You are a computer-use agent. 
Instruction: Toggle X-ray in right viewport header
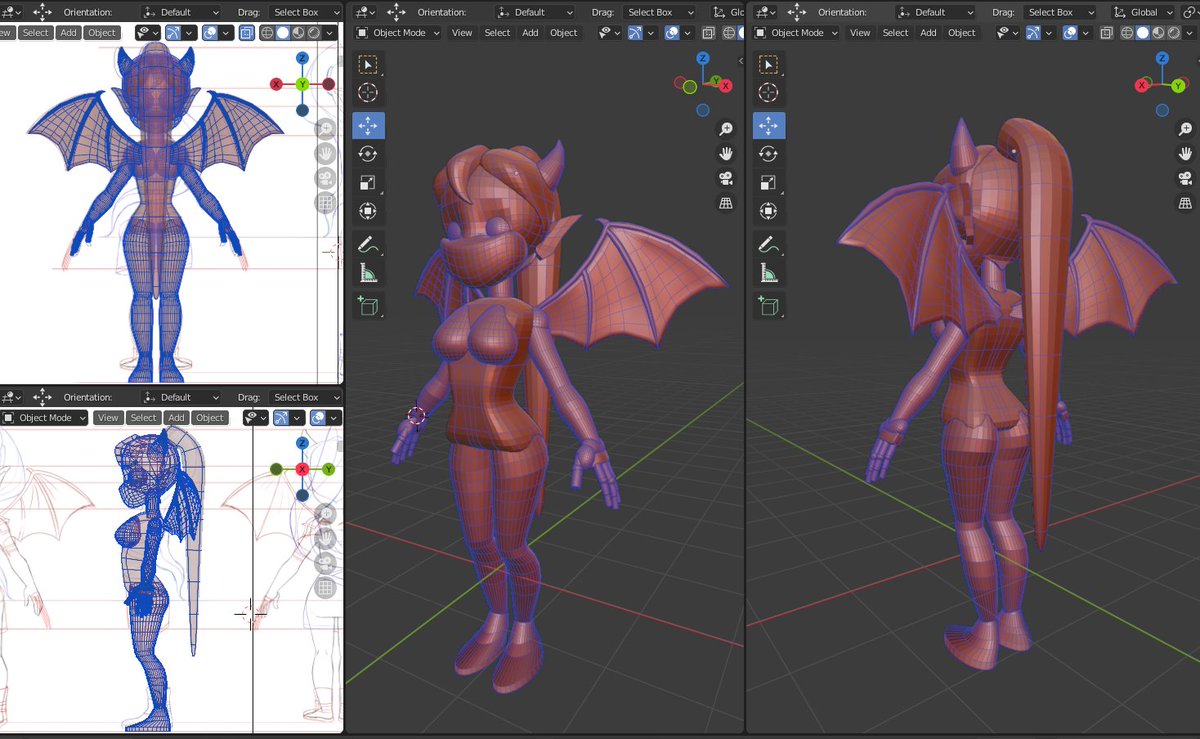(x=1108, y=33)
